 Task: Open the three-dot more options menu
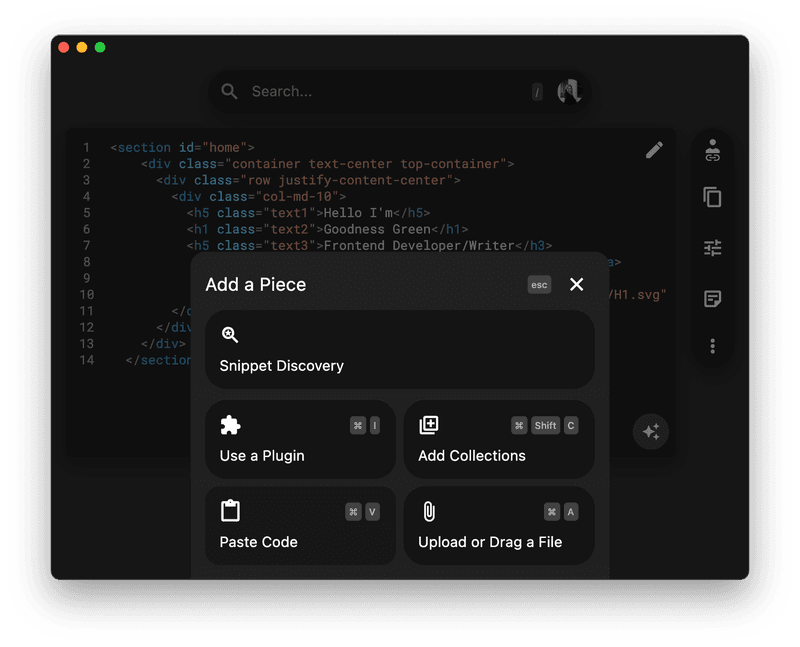click(x=713, y=345)
